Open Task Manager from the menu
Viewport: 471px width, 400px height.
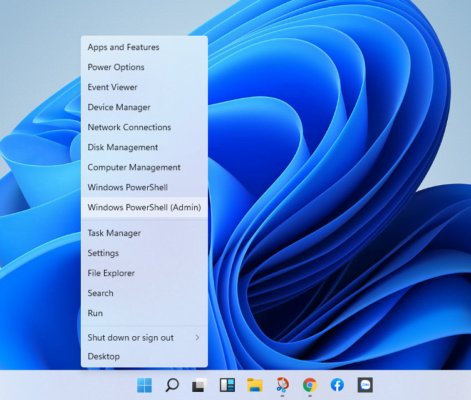144,233
